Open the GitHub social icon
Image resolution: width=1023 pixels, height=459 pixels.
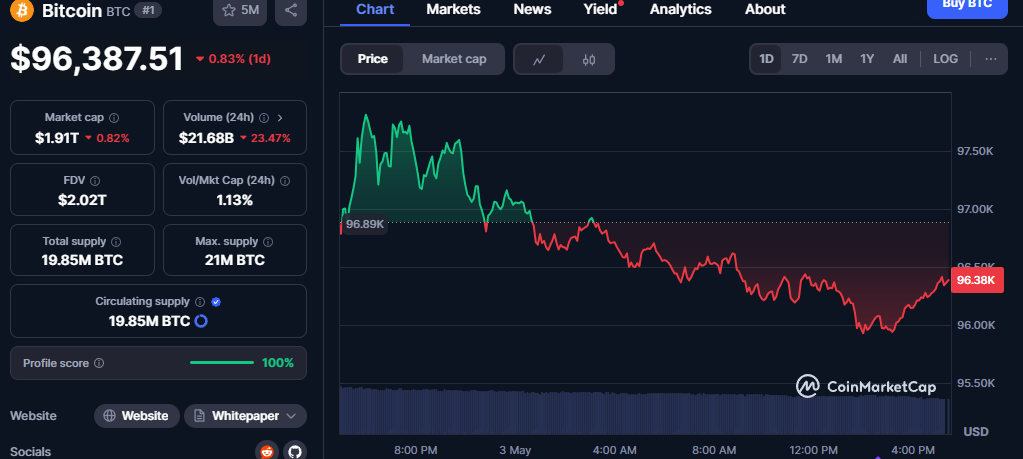click(x=295, y=451)
